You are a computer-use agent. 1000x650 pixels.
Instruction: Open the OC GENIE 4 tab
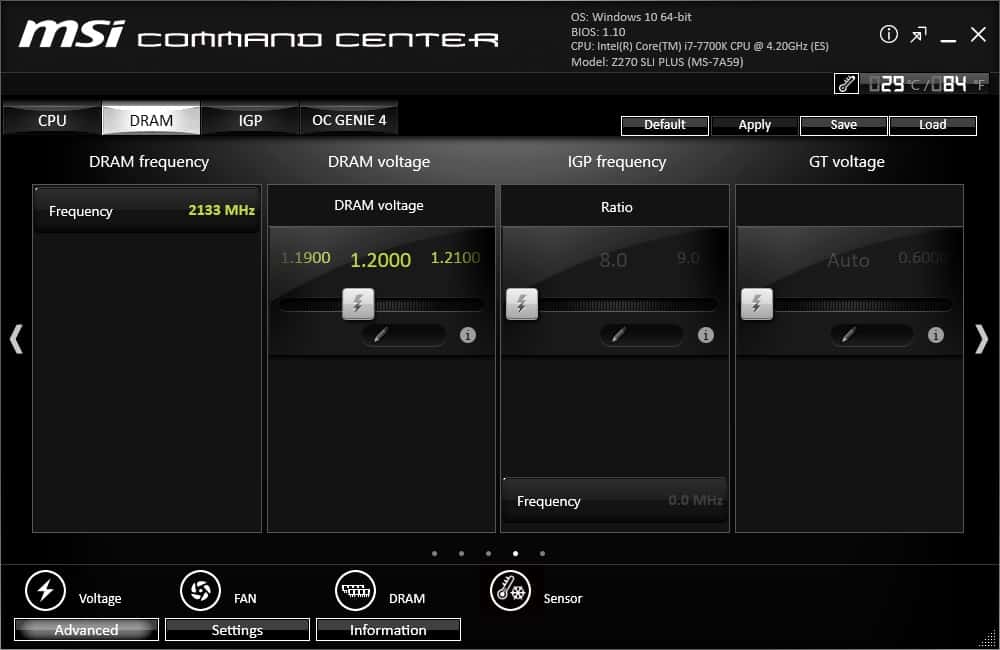(x=349, y=120)
